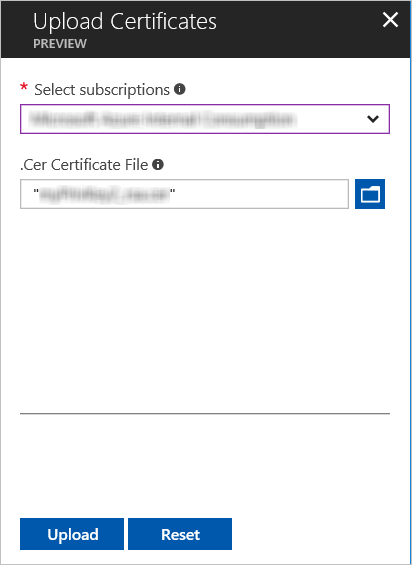Viewport: 412px width, 565px height.
Task: Click the PREVIEW label under the title
Action: 60,44
